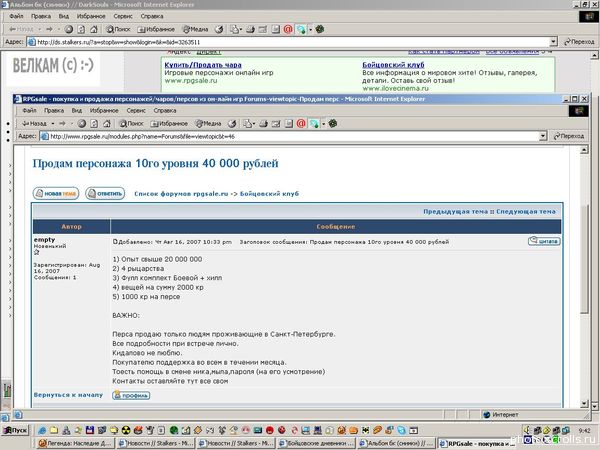Open Бойцовский клуб forum breadcrumb link

pos(269,194)
